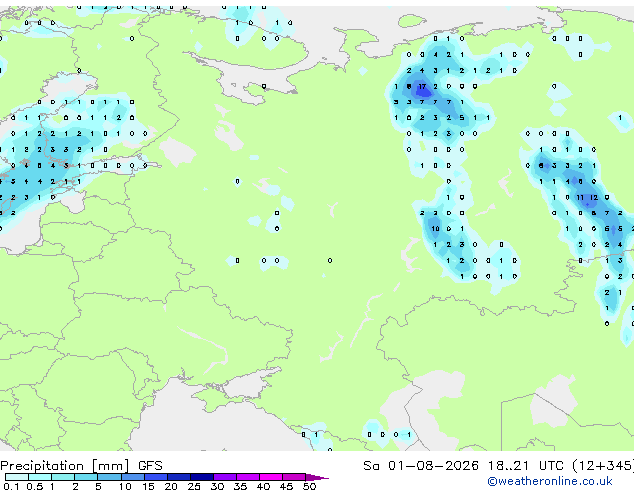634x490 pixels.
Task: Pick legend swatch between 30 and 35
Action: 224,477
